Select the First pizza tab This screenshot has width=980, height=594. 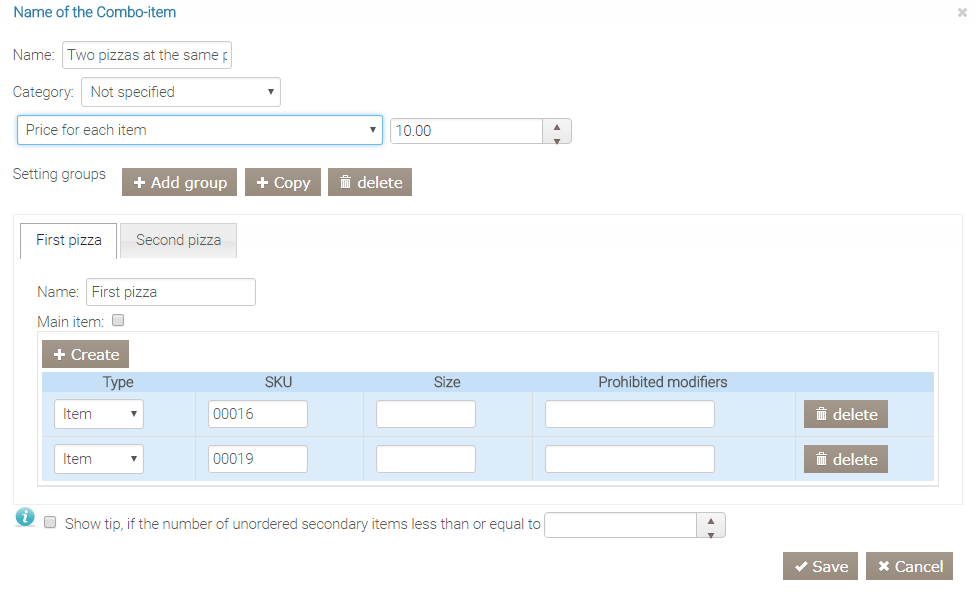tap(68, 240)
